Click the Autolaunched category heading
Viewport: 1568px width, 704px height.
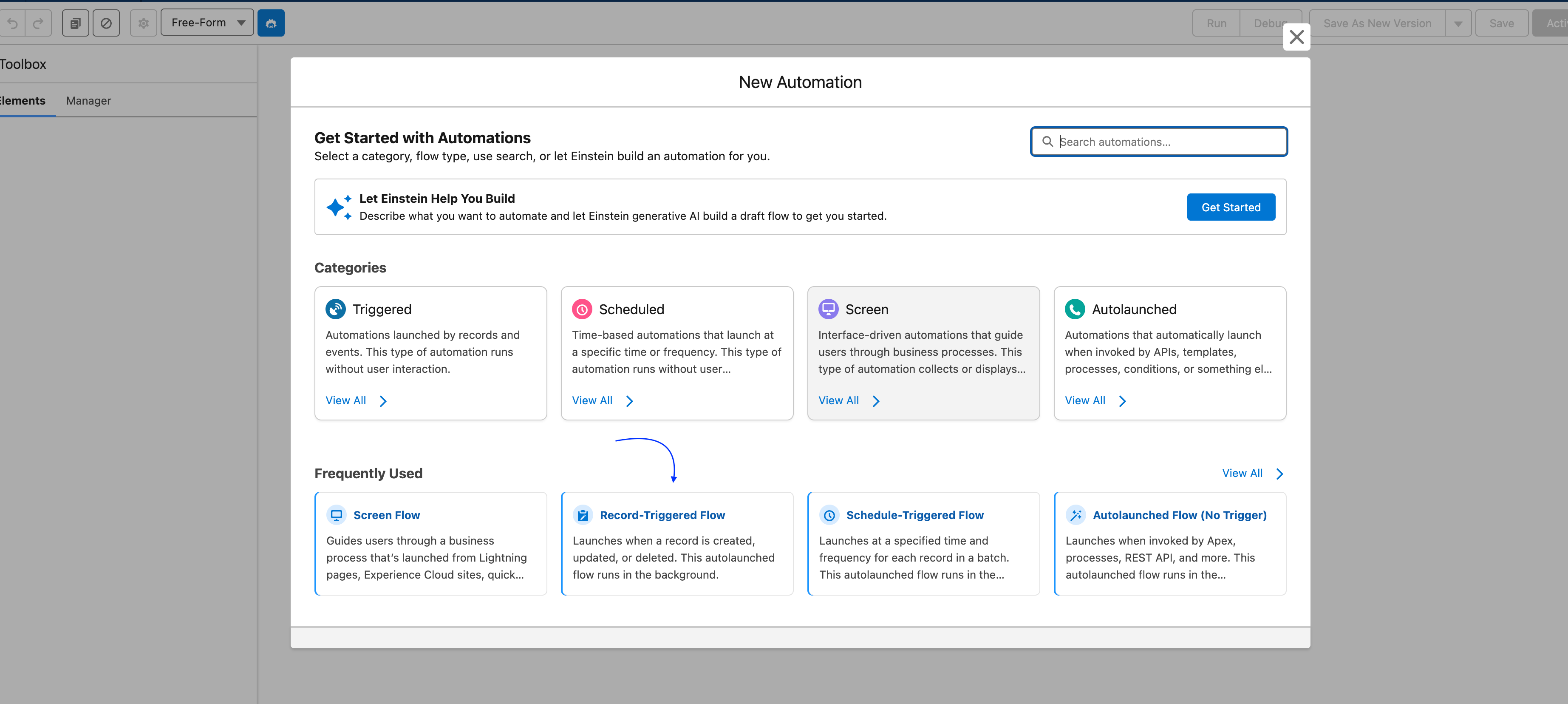click(1134, 309)
